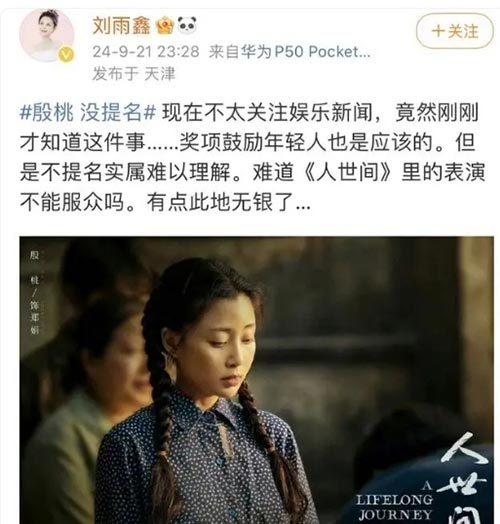
Task: Click 《人世间》 title in the post text
Action: tap(347, 172)
